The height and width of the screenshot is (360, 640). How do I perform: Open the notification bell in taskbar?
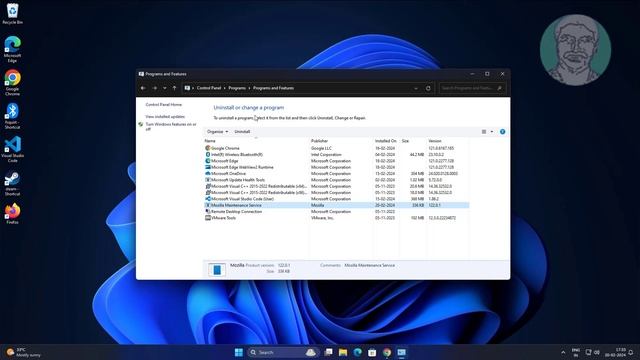[632, 352]
